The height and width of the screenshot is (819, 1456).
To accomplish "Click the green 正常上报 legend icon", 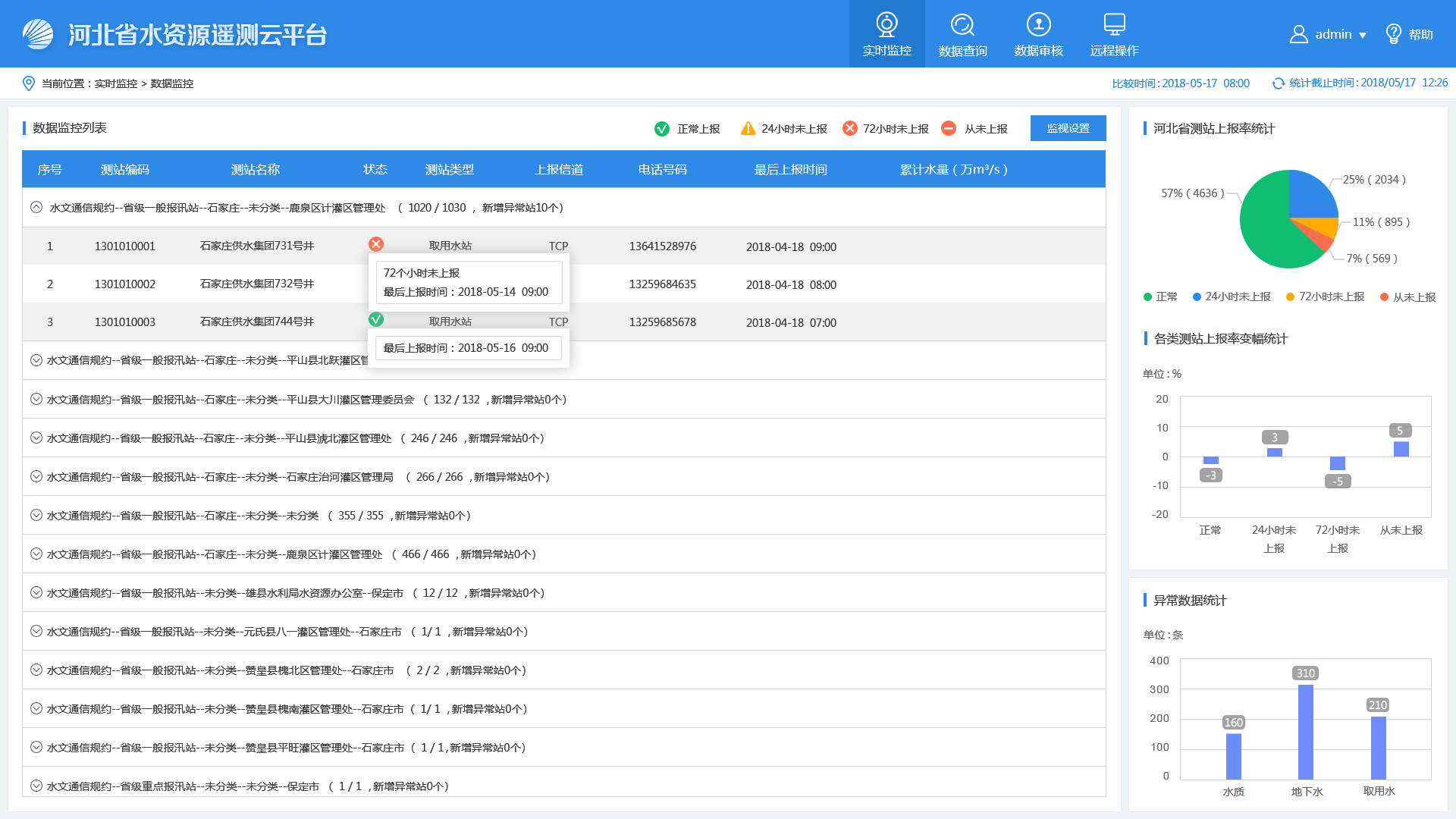I will coord(661,129).
